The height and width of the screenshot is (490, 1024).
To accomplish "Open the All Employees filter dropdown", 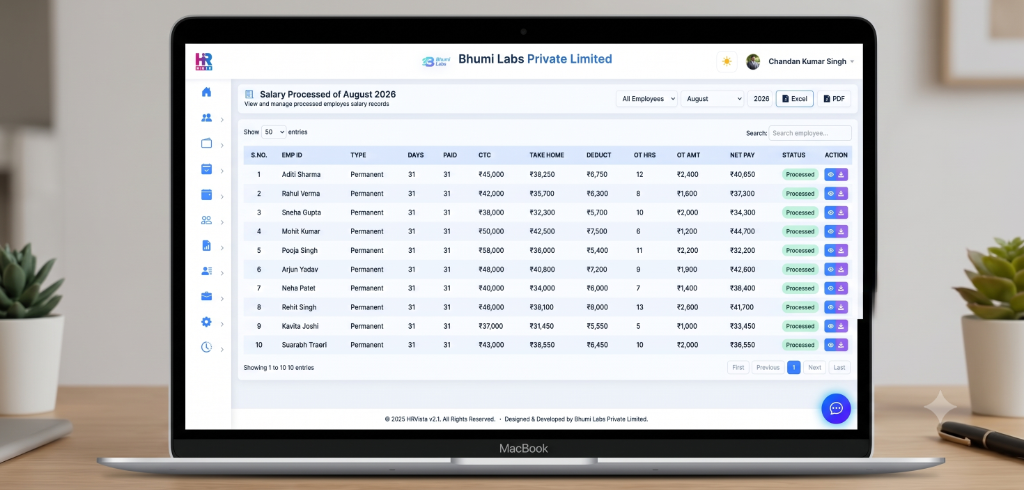I will click(647, 99).
